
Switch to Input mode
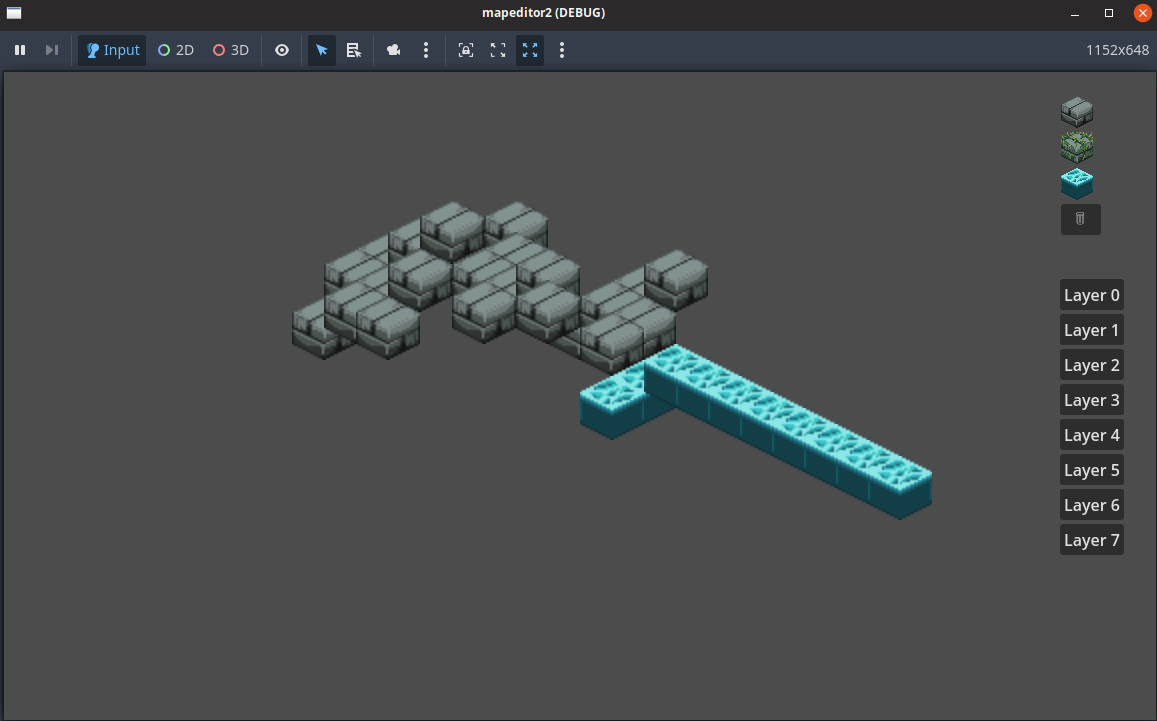click(x=112, y=50)
